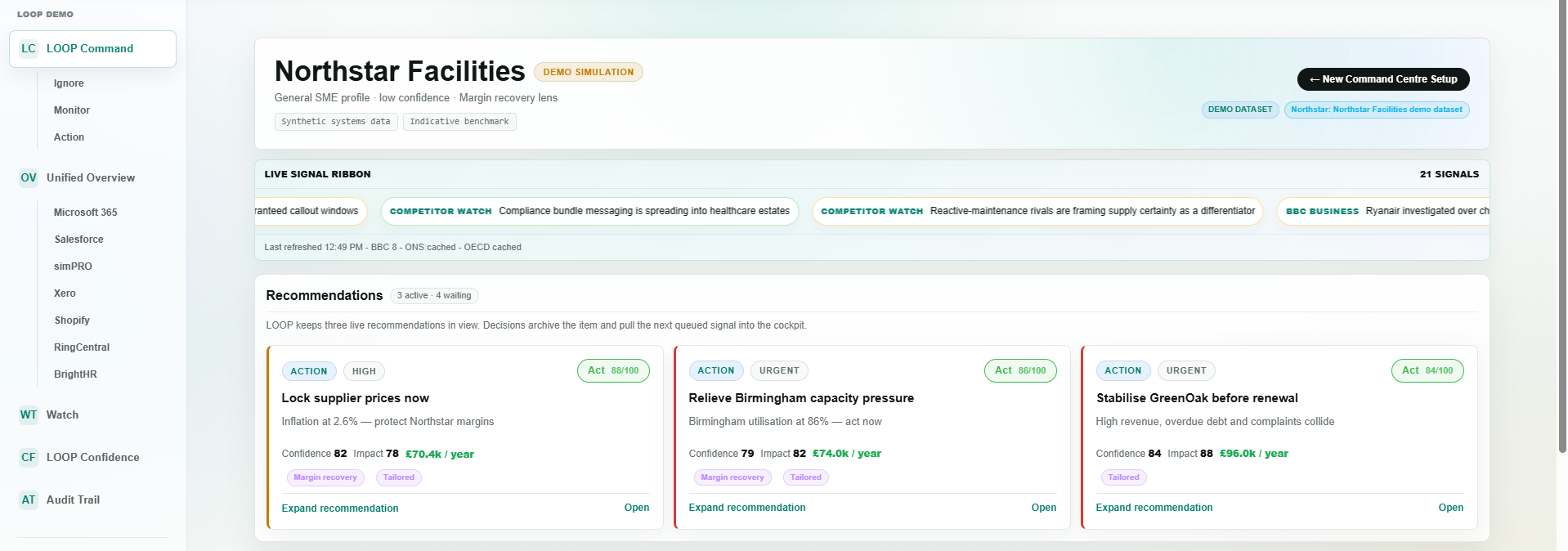Select Monitor under LOOP Command
The width and height of the screenshot is (1568, 551).
point(72,110)
